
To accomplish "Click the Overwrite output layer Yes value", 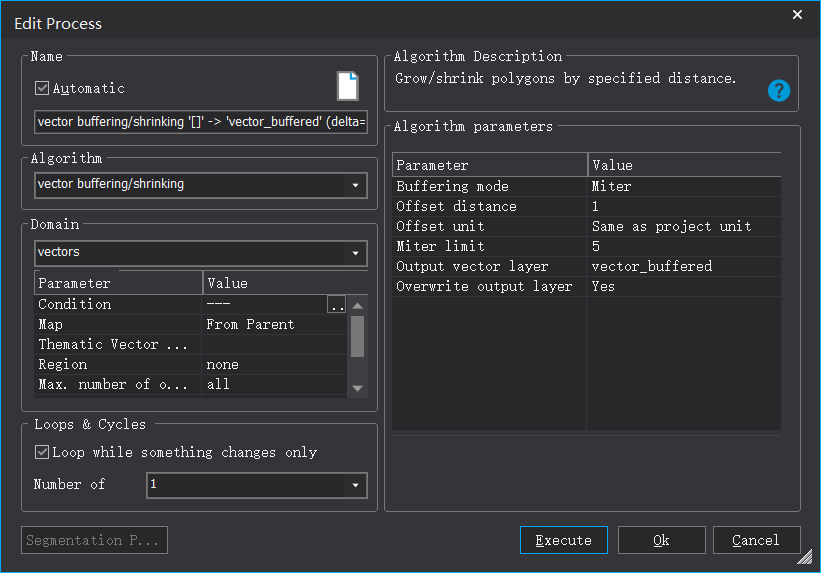I will (x=684, y=286).
